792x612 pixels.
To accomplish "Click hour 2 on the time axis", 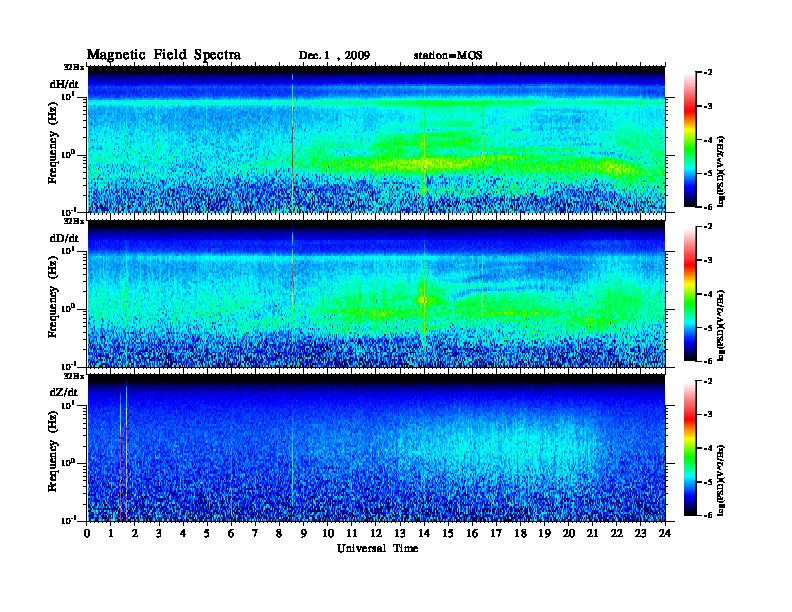I will (135, 534).
